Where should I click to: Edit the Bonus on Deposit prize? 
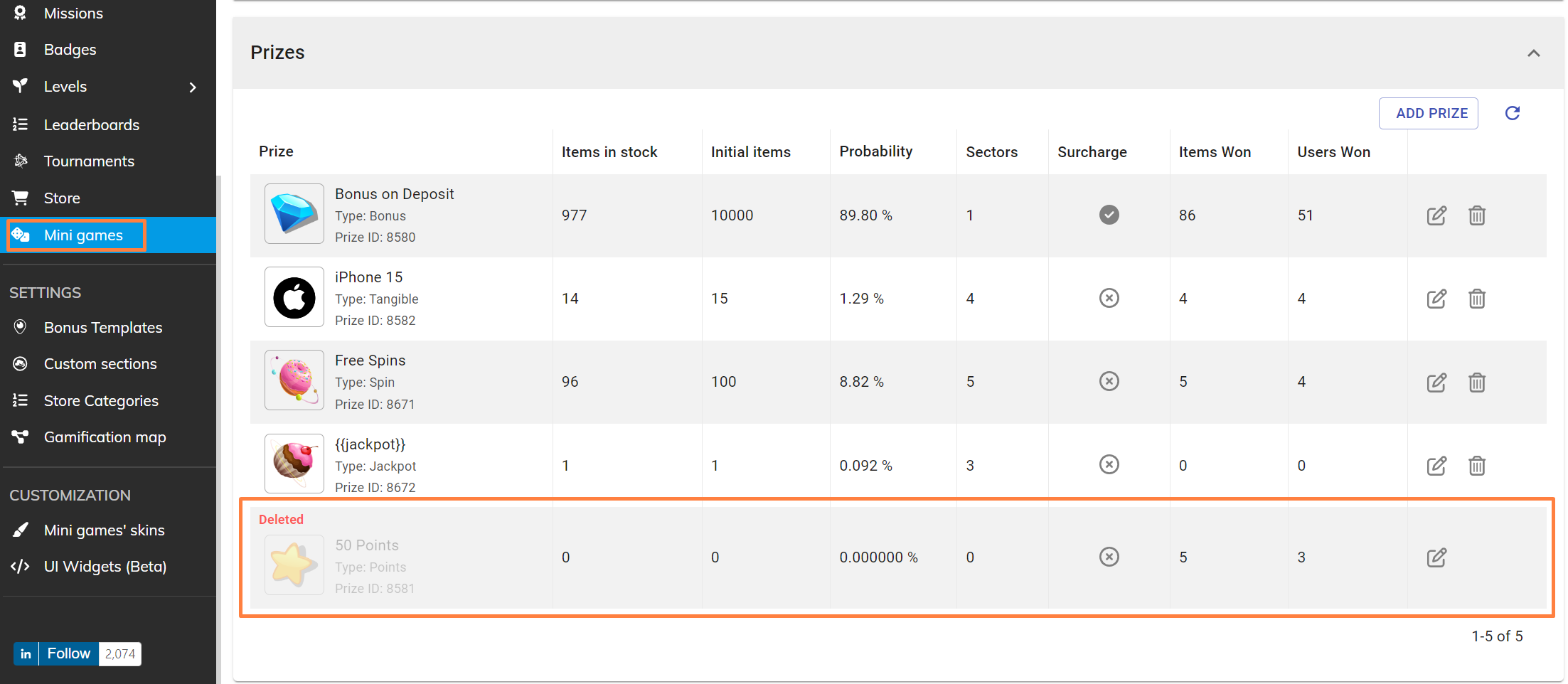coord(1436,215)
